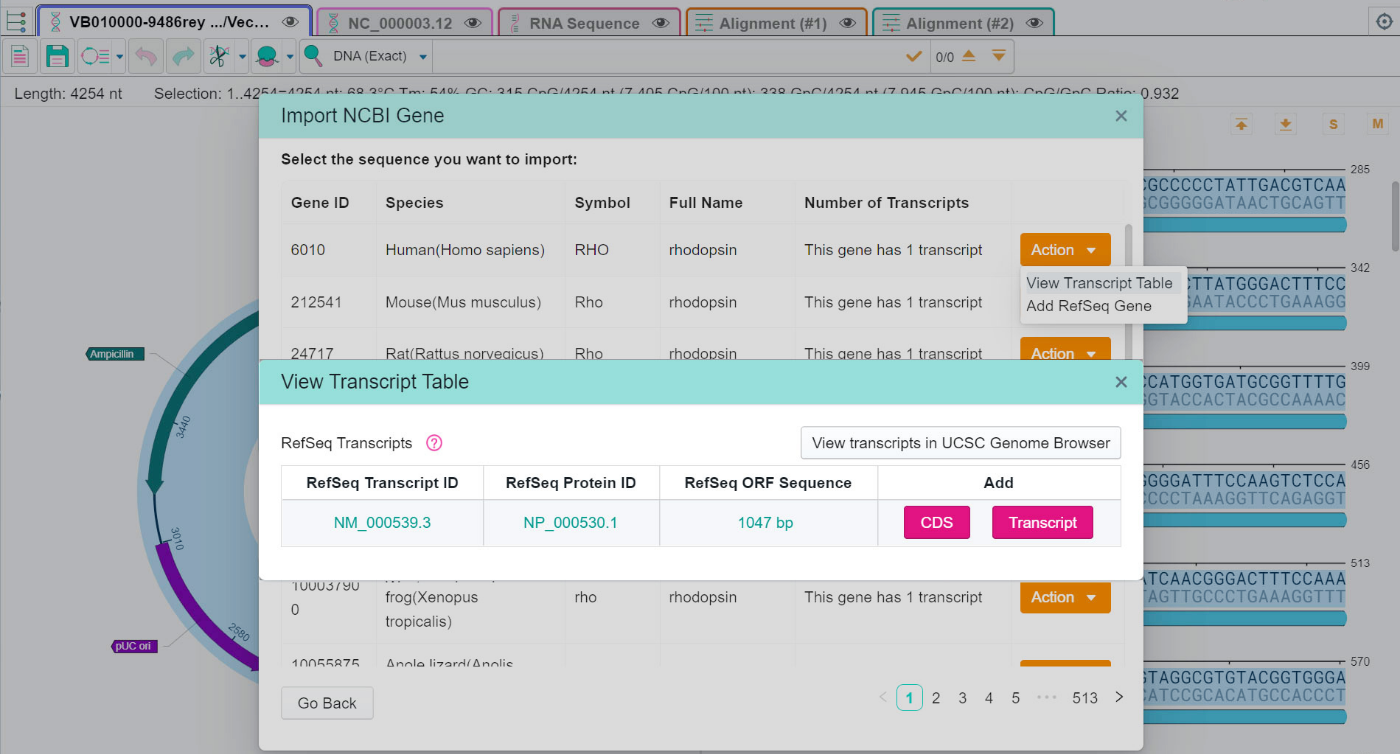
Task: Click the orange checkmark confirm search icon
Action: [913, 56]
